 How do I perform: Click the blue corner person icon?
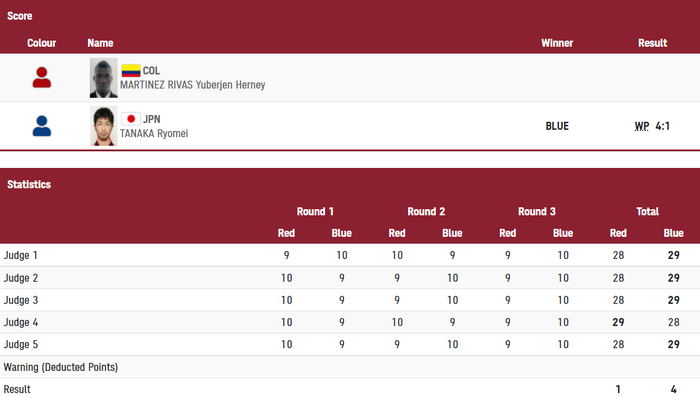[x=42, y=126]
